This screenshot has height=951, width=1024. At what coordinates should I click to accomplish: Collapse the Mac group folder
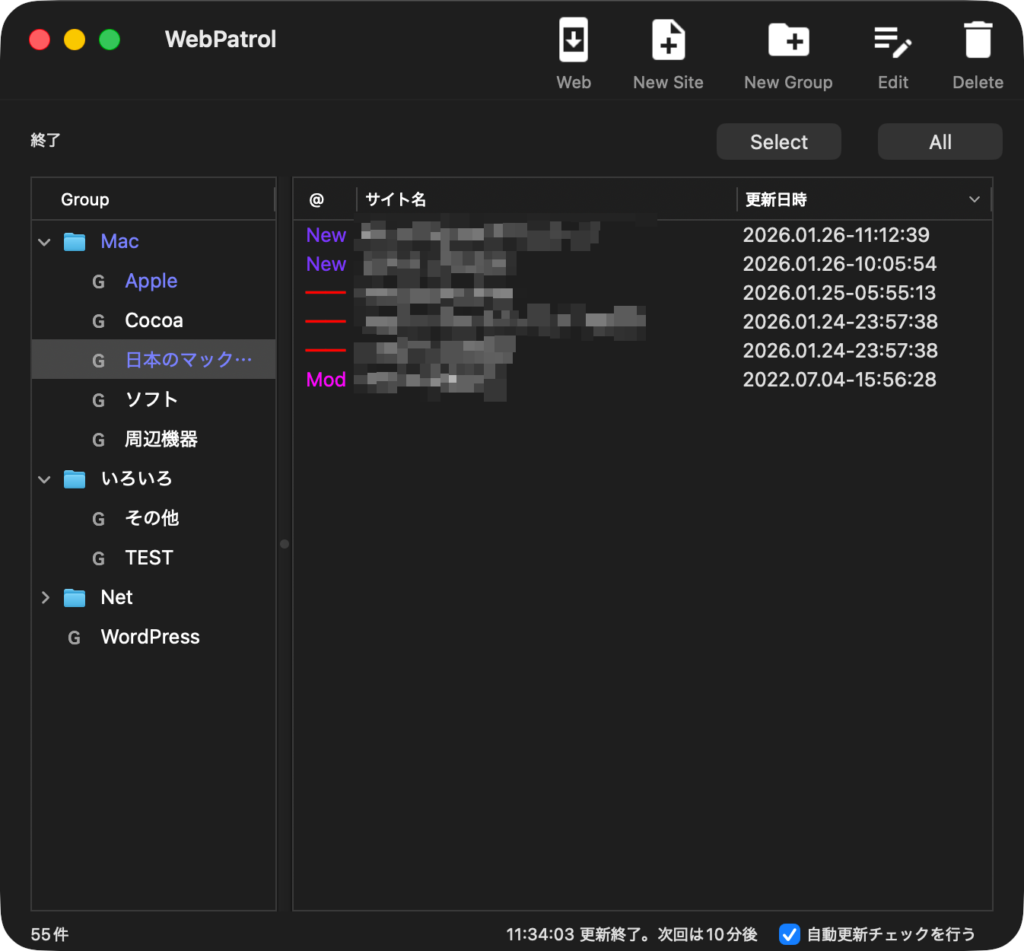[x=44, y=242]
